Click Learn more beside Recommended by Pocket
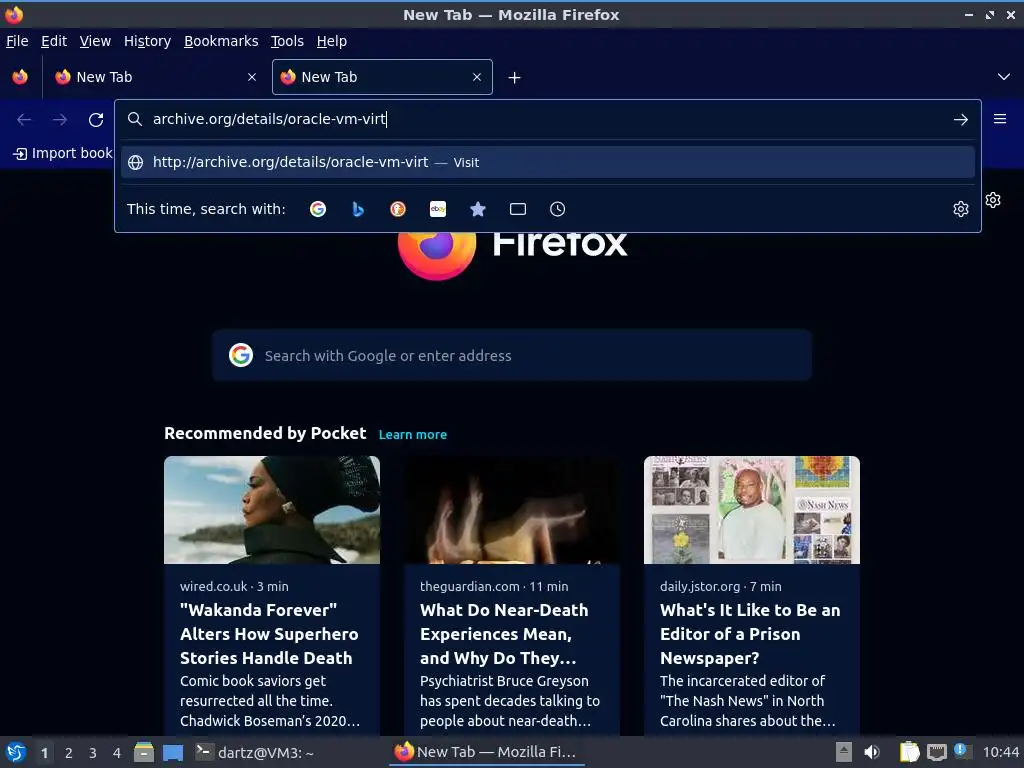This screenshot has height=768, width=1024. tap(413, 434)
